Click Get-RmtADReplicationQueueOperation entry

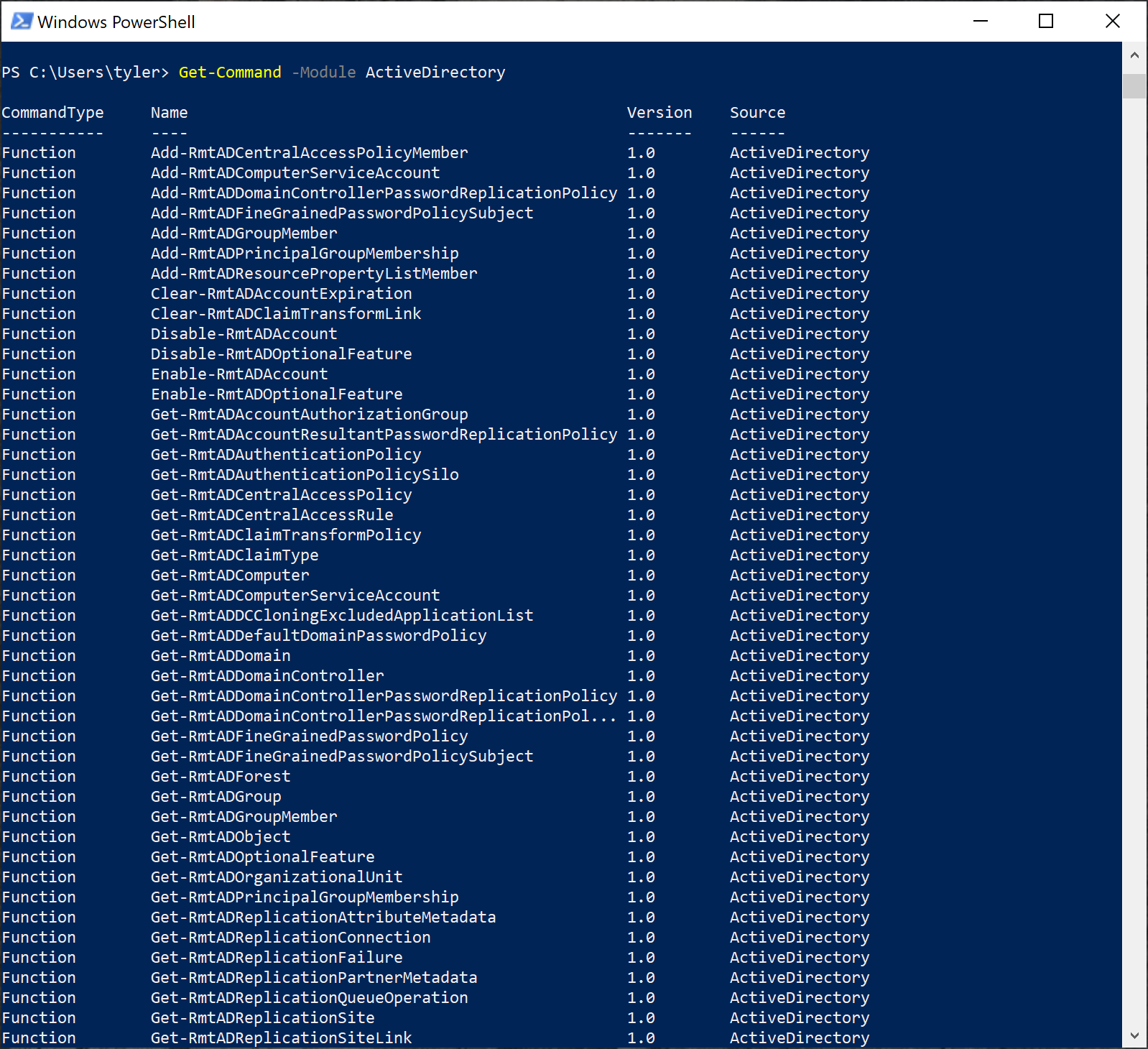[310, 998]
